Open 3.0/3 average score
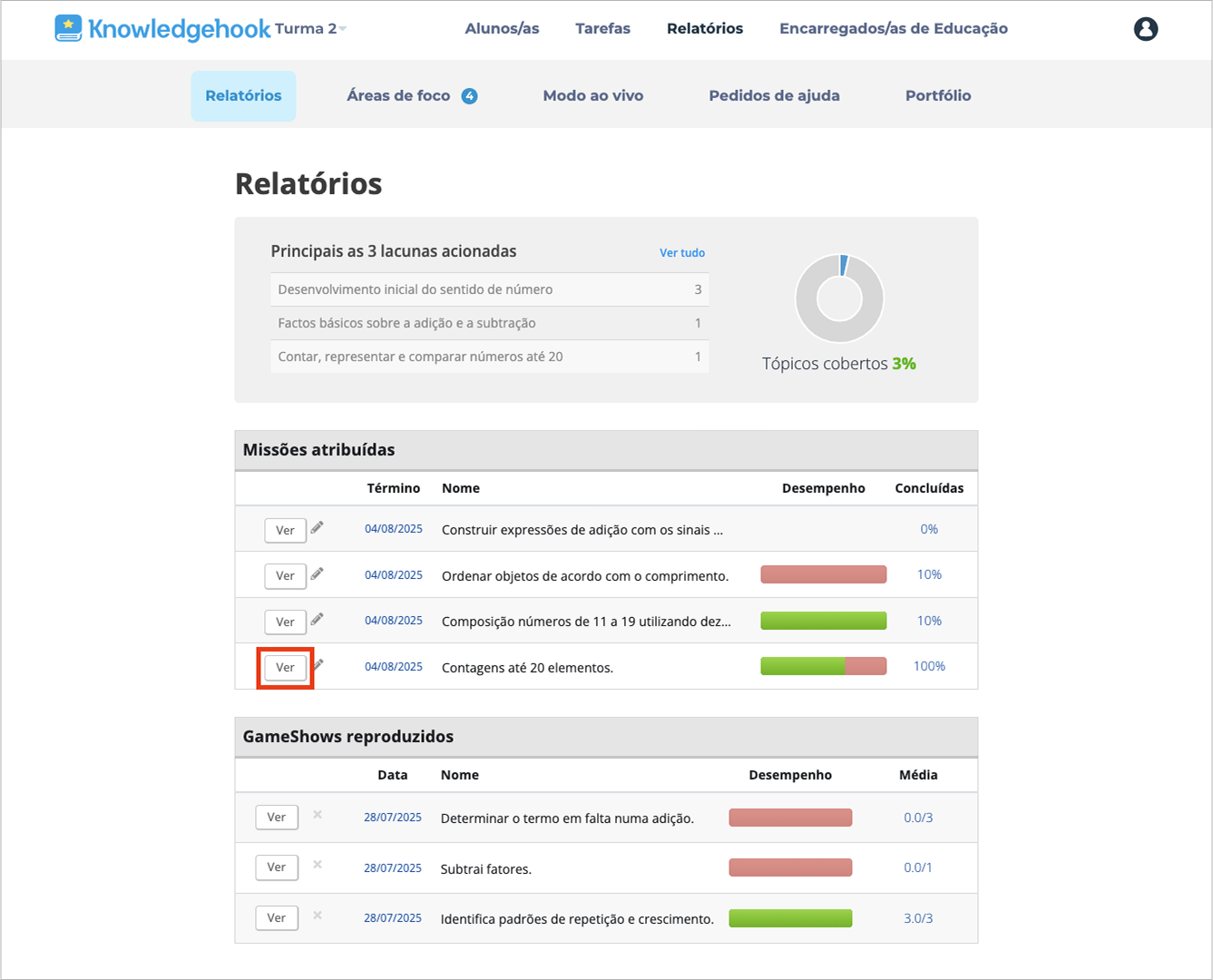This screenshot has width=1213, height=980. [x=918, y=918]
